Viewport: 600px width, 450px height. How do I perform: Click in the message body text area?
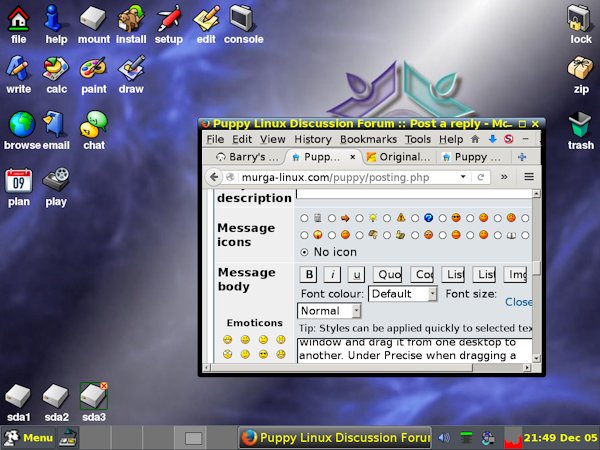[415, 349]
